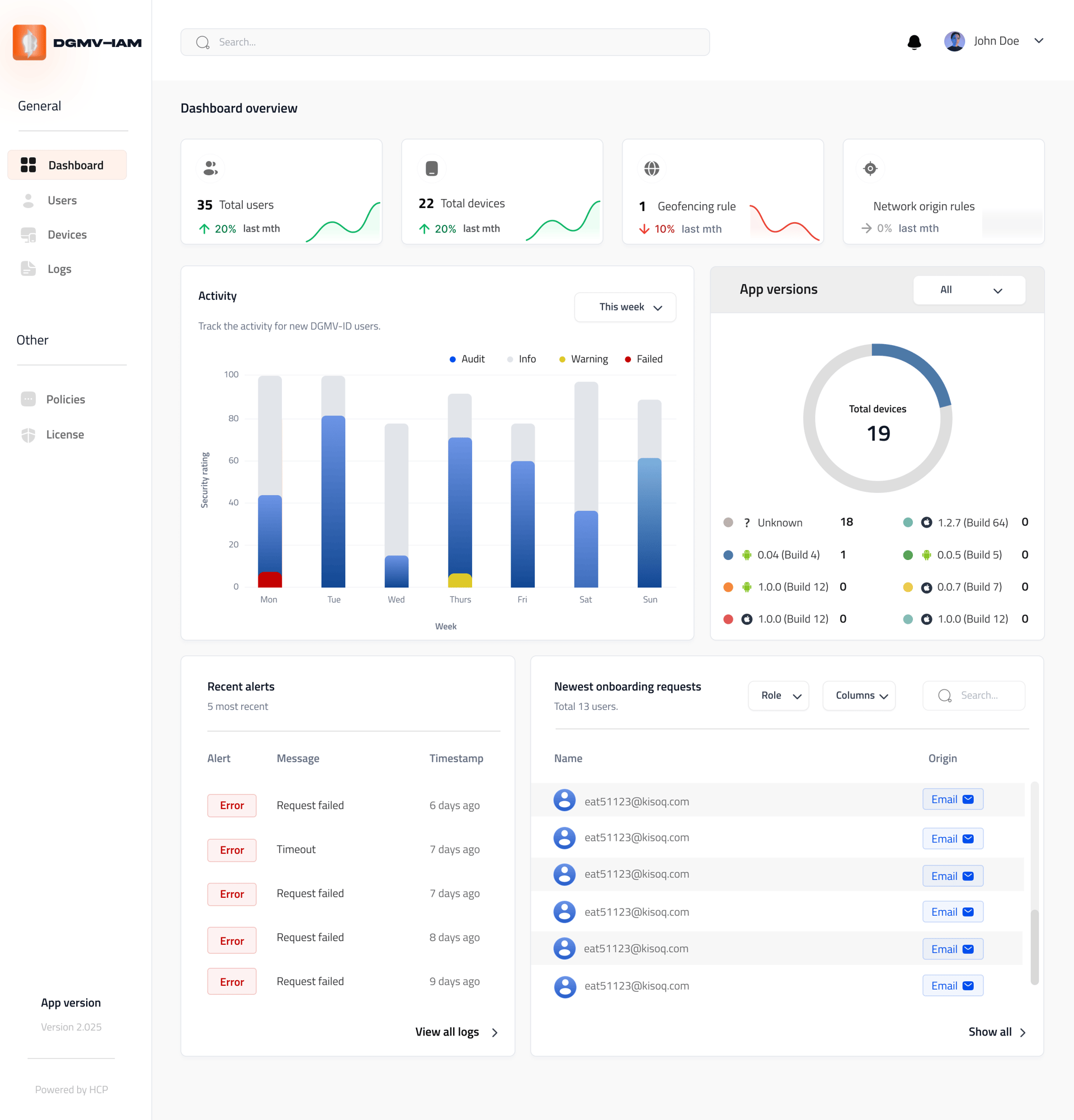Navigate to Policies in the sidebar
This screenshot has height=1120, width=1074.
coord(65,399)
